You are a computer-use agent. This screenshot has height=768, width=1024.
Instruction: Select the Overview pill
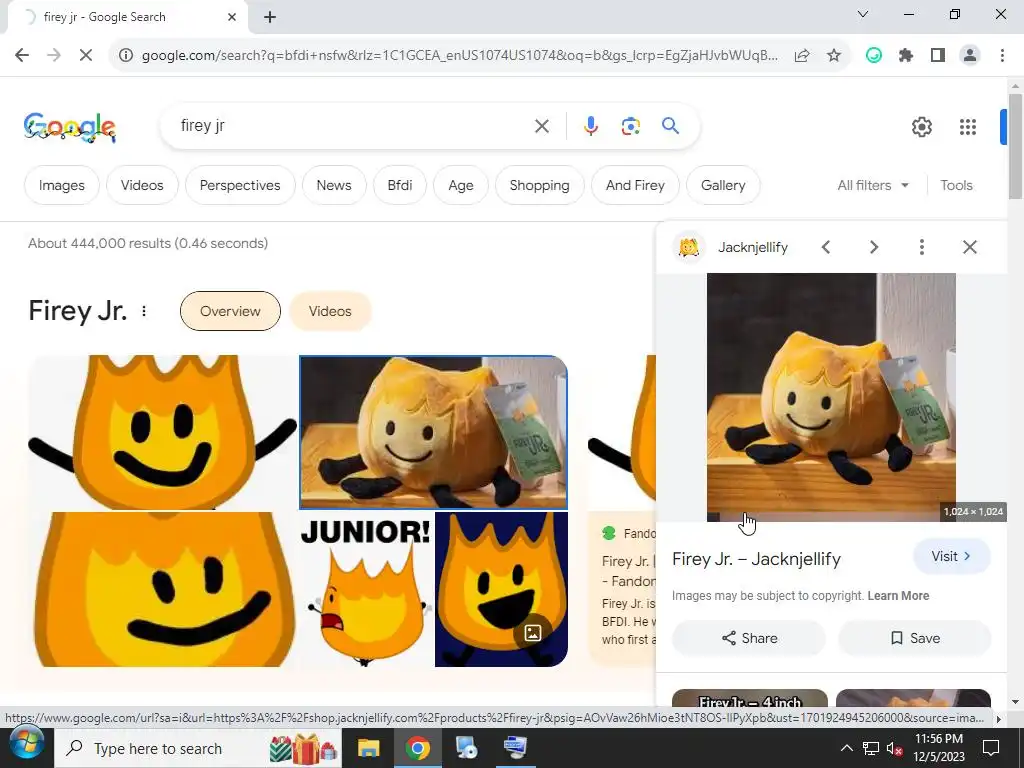[230, 312]
